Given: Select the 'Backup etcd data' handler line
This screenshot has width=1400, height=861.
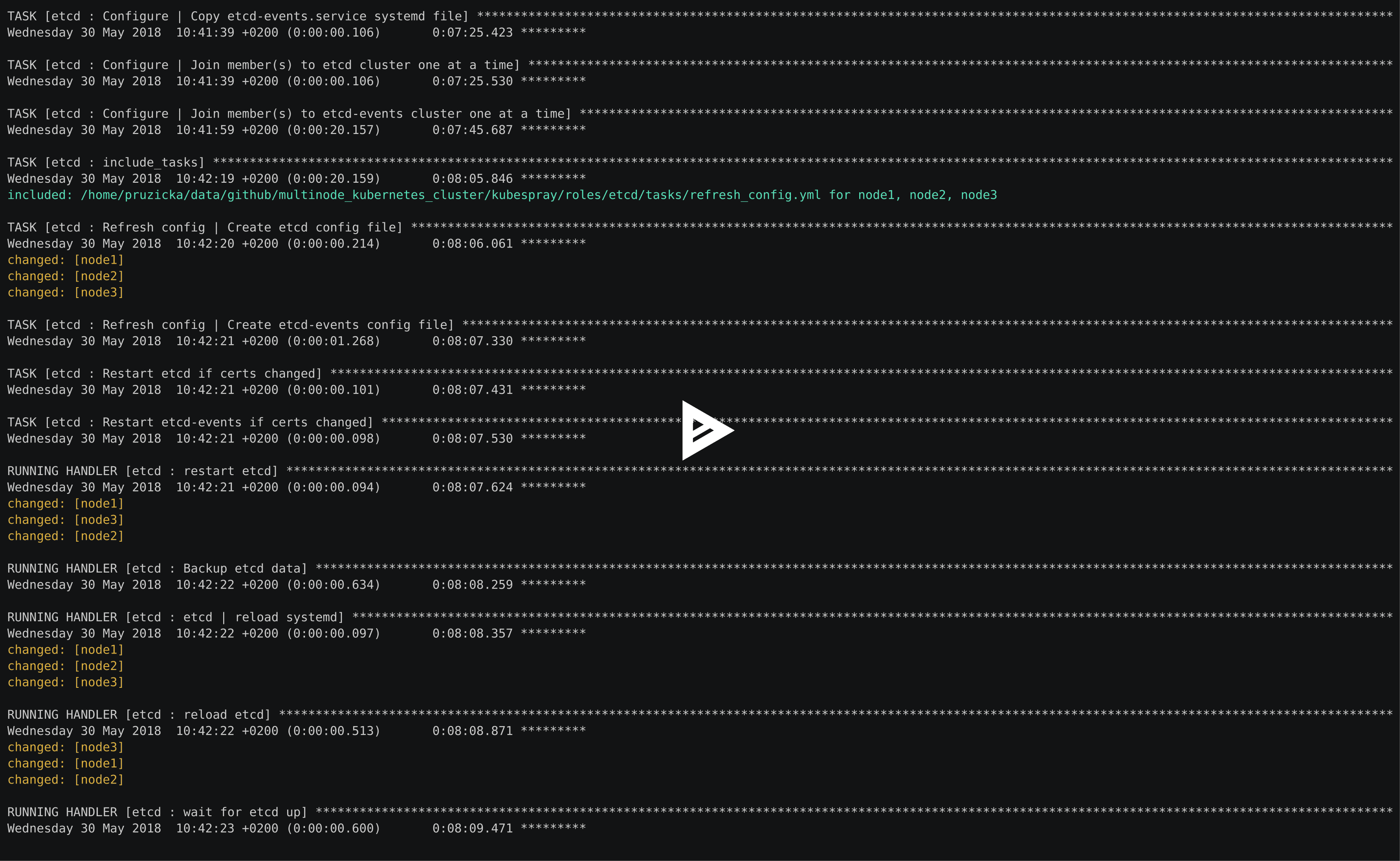Looking at the screenshot, I should tap(700, 568).
